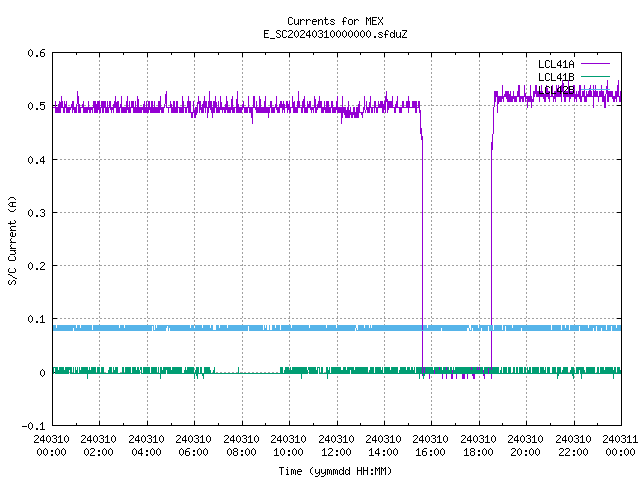Click the blue LCL42B trace near 0.08 A
Image resolution: width=640 pixels, height=480 pixels.
click(x=337, y=328)
